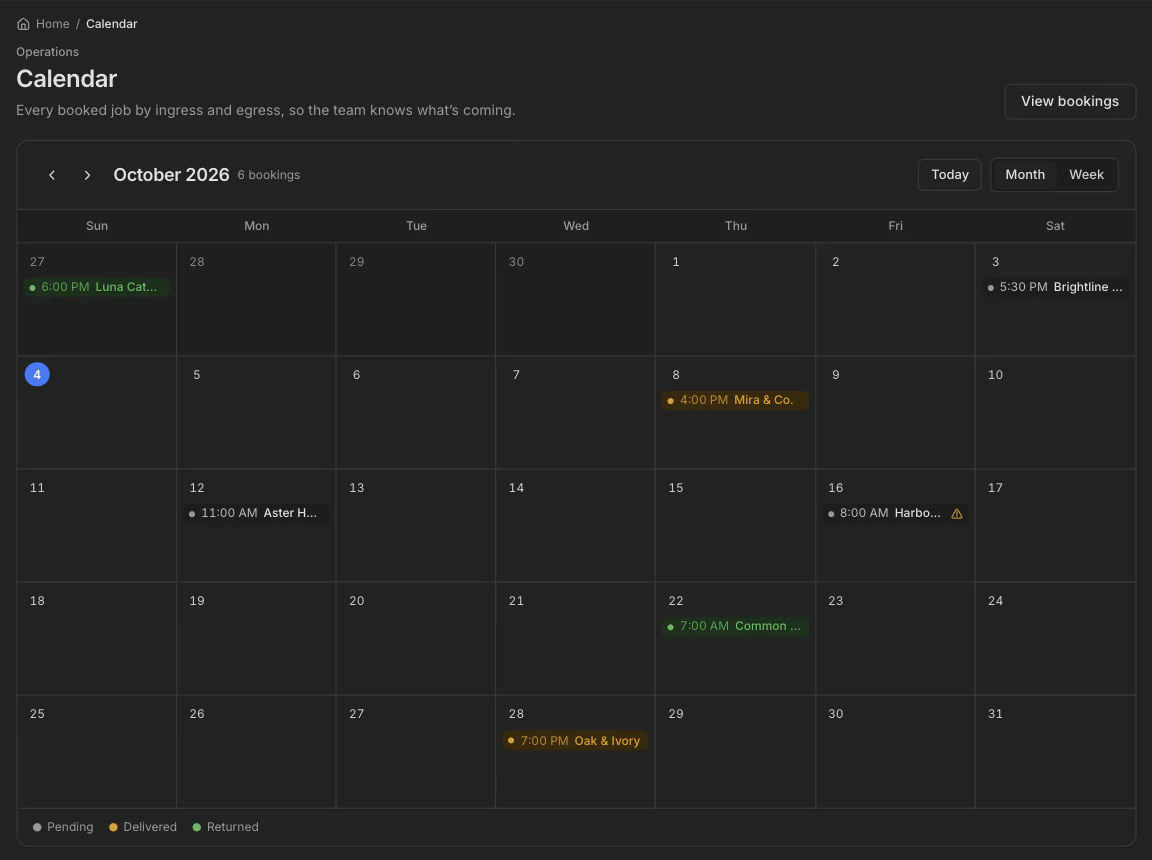The height and width of the screenshot is (860, 1152).
Task: Click the Sun column header
Action: coord(97,226)
